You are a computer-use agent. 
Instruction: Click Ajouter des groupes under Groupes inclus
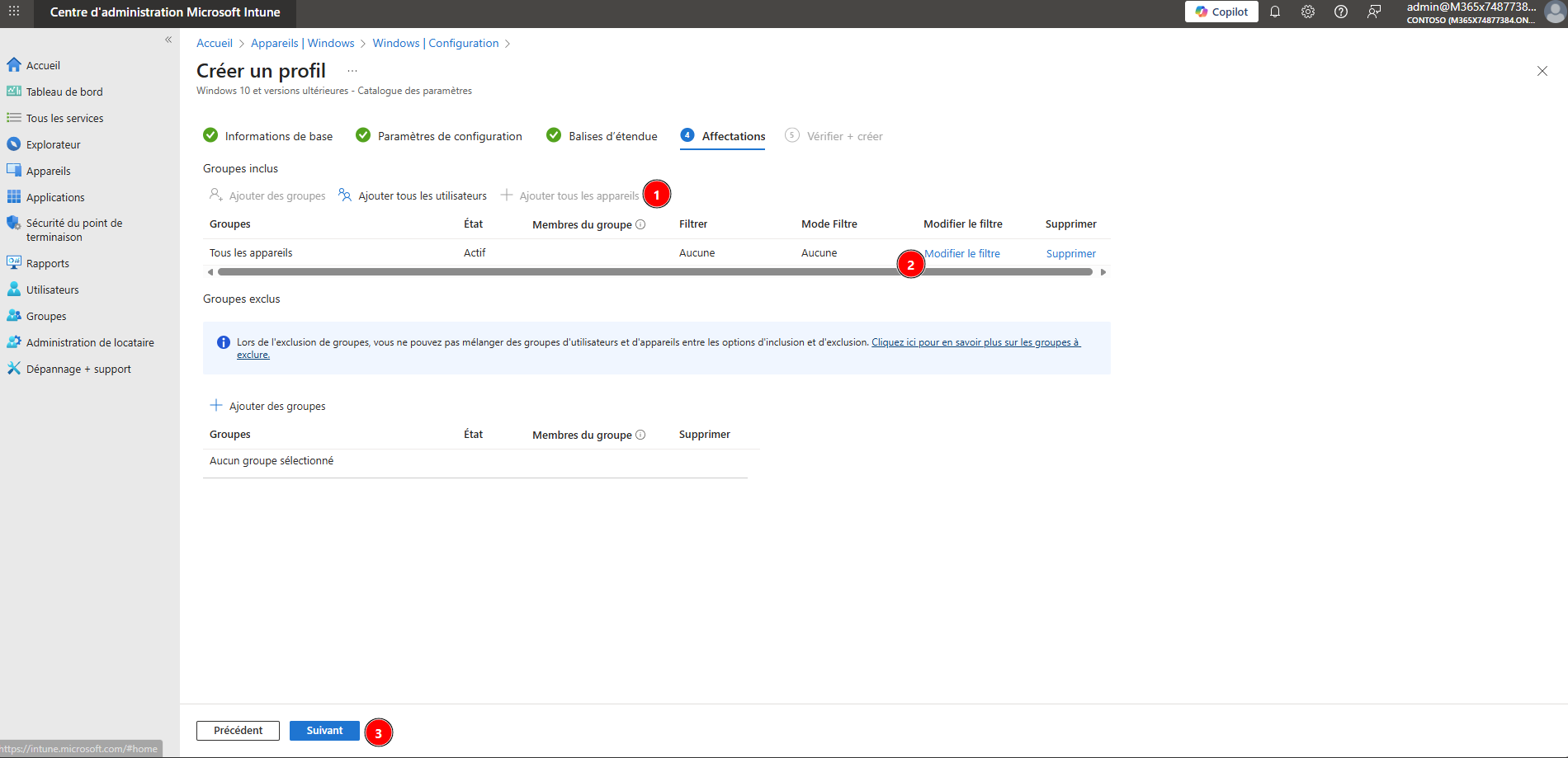coord(267,195)
